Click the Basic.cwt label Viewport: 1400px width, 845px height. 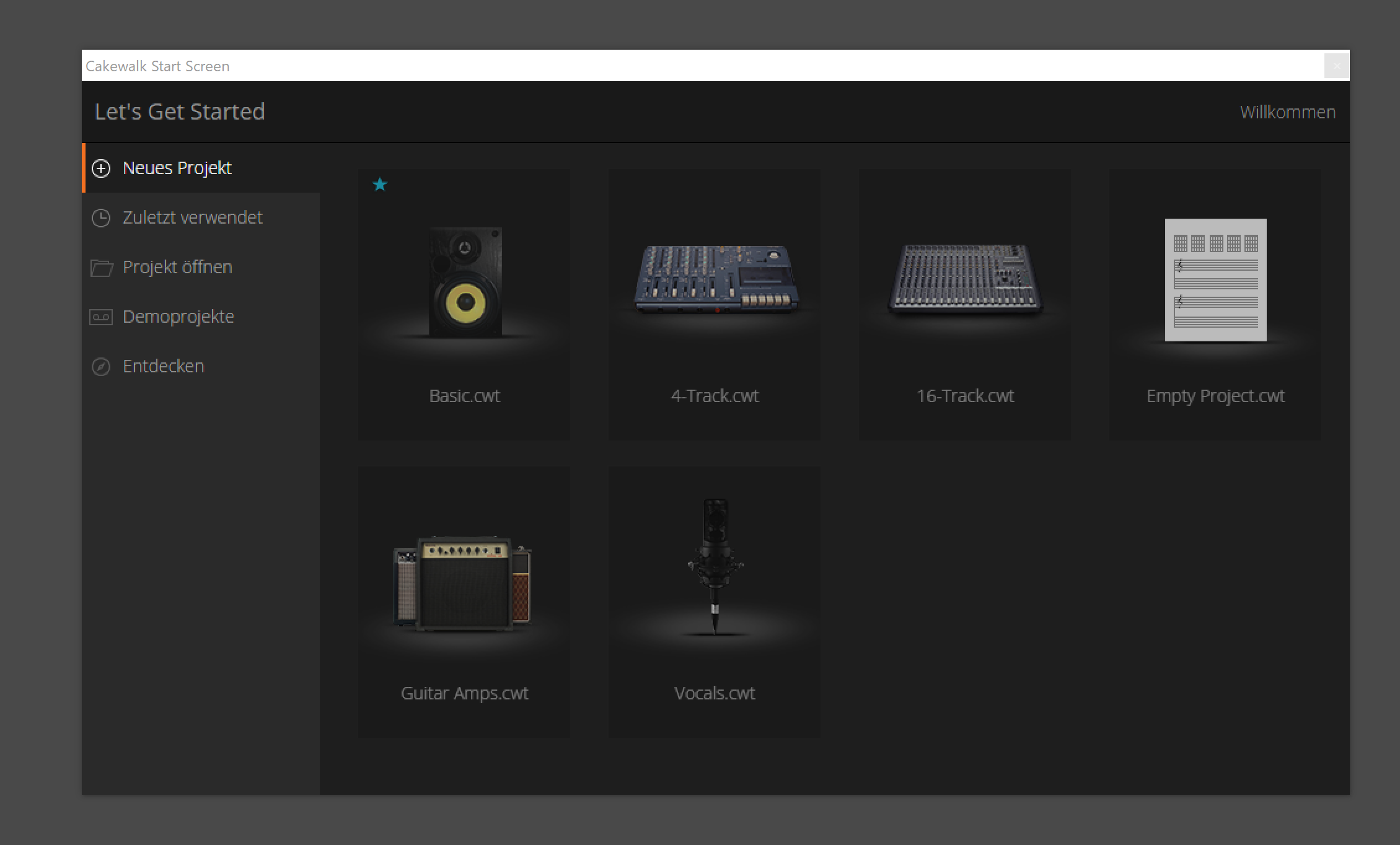(x=465, y=396)
